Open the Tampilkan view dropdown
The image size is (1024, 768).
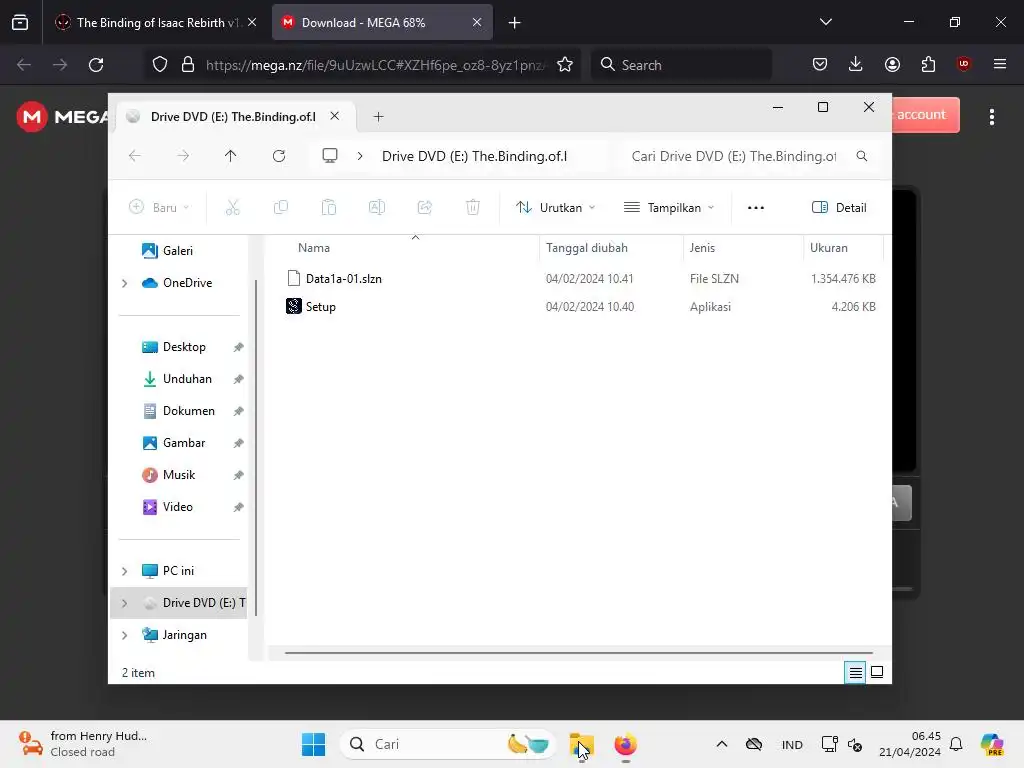(669, 208)
